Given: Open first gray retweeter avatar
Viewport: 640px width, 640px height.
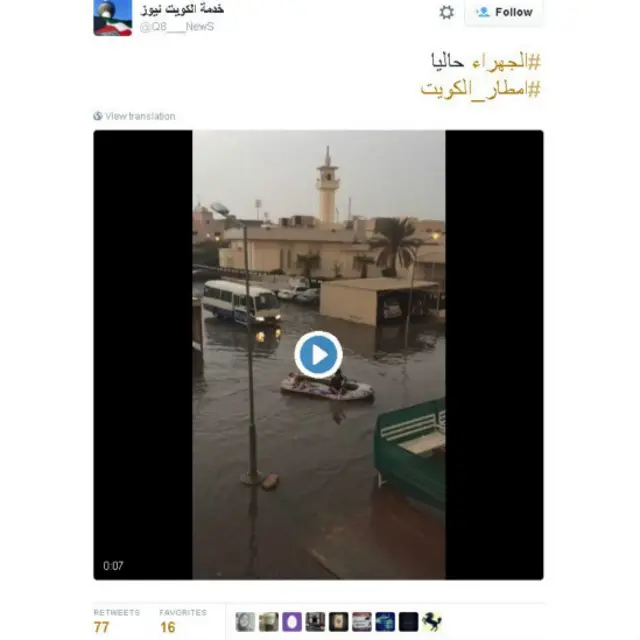Looking at the screenshot, I should (245, 622).
